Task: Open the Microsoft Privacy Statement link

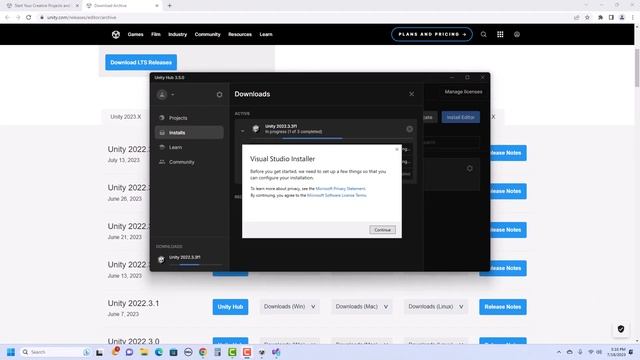Action: [340, 189]
